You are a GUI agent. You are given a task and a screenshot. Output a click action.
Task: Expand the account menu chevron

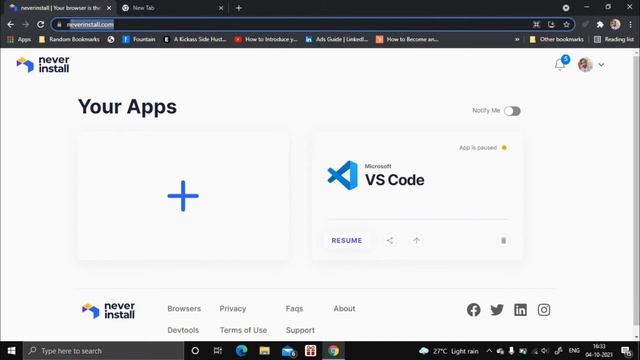601,64
